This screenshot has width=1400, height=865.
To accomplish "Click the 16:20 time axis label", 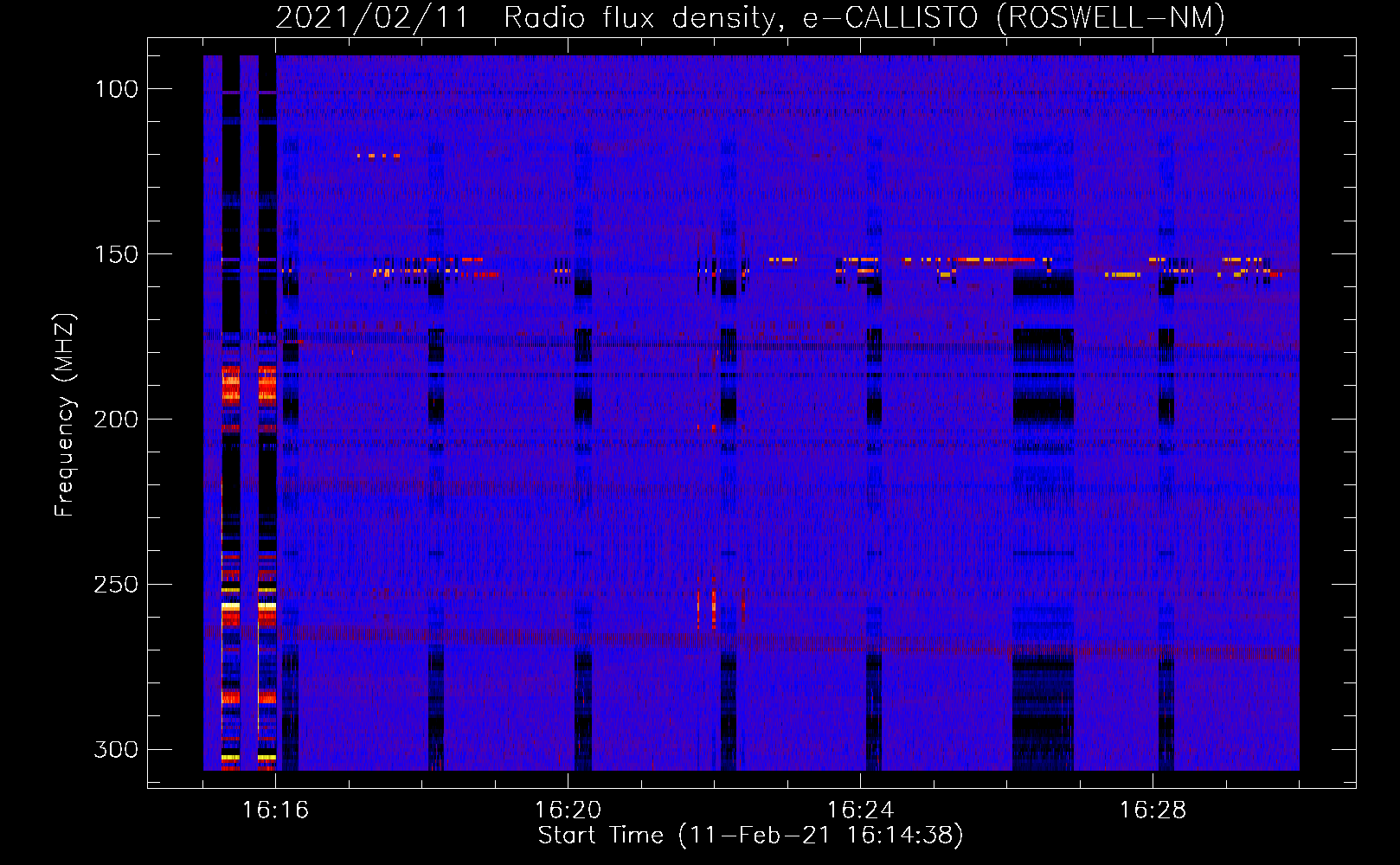I will [568, 811].
